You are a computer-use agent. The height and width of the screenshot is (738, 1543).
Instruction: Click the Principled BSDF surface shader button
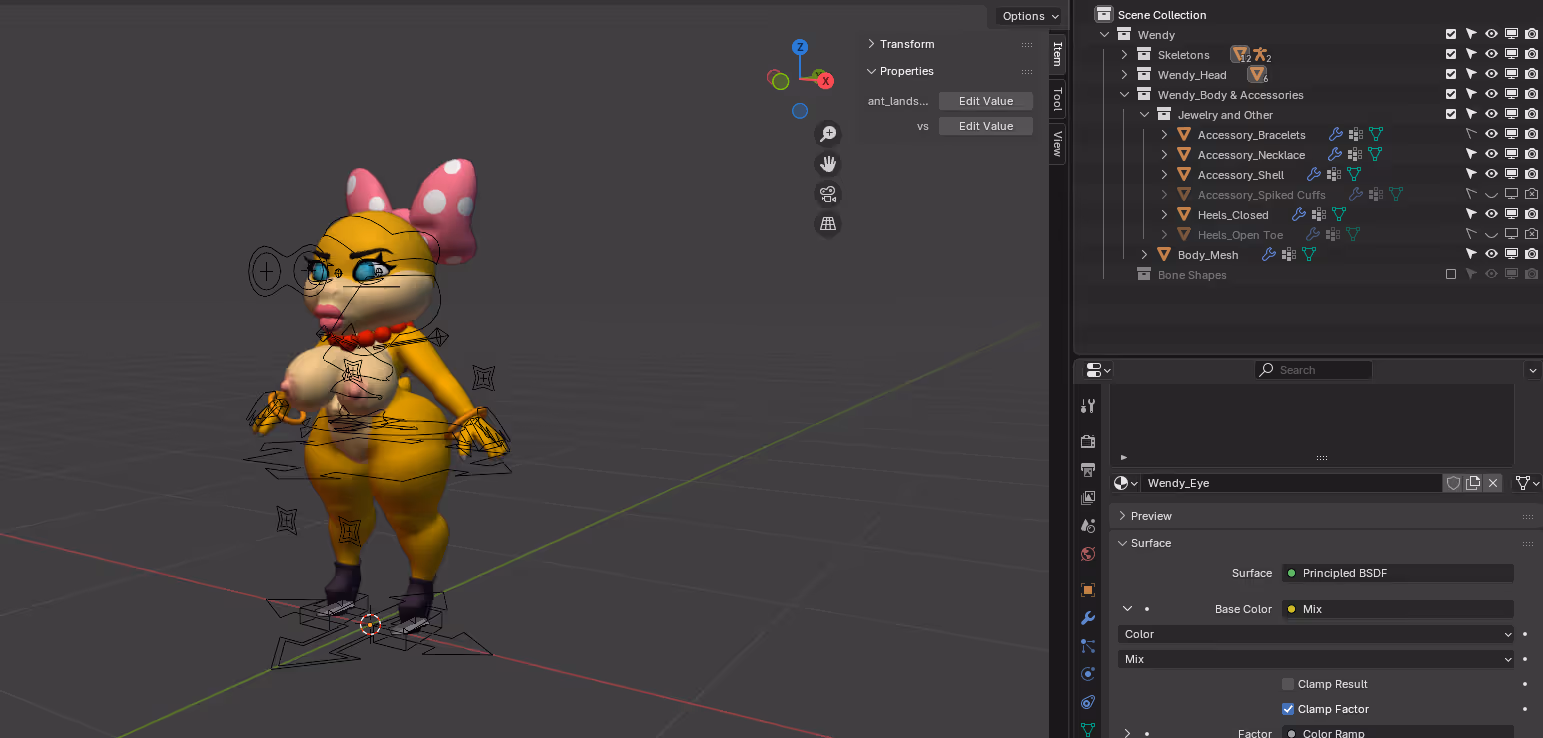point(1398,573)
